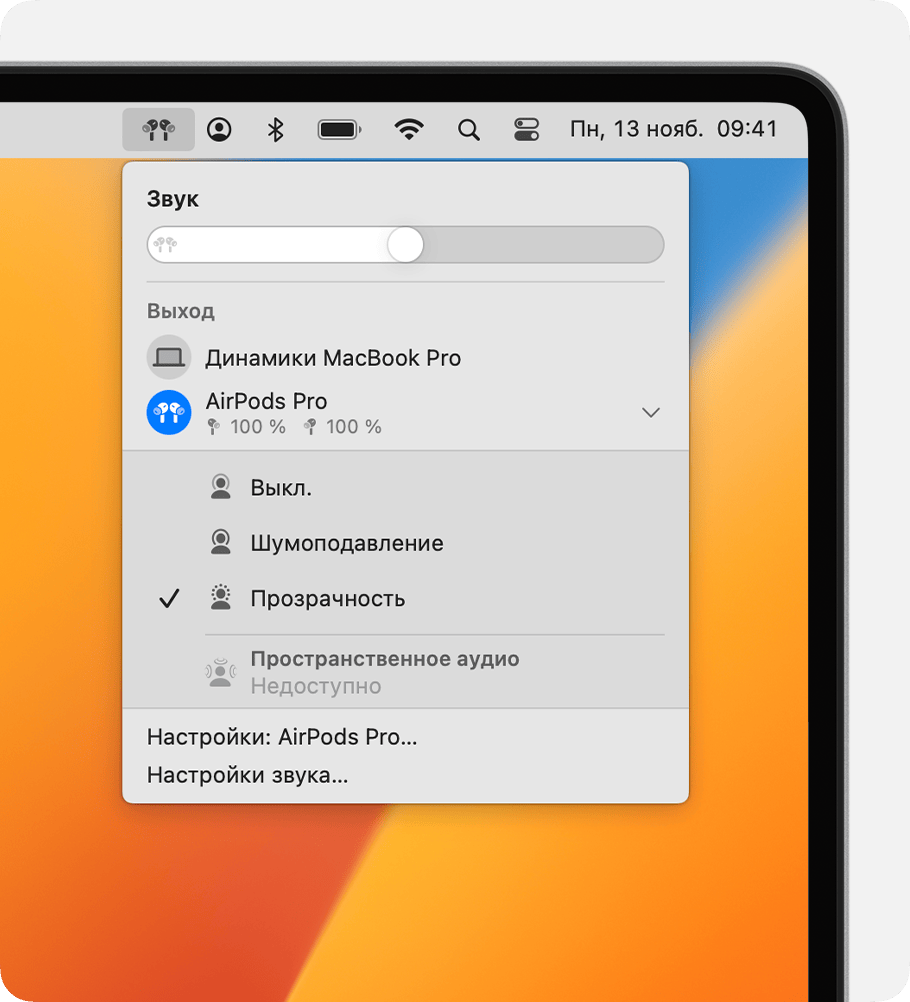Open the Wi-Fi menu bar icon
This screenshot has width=910, height=1002.
(408, 129)
